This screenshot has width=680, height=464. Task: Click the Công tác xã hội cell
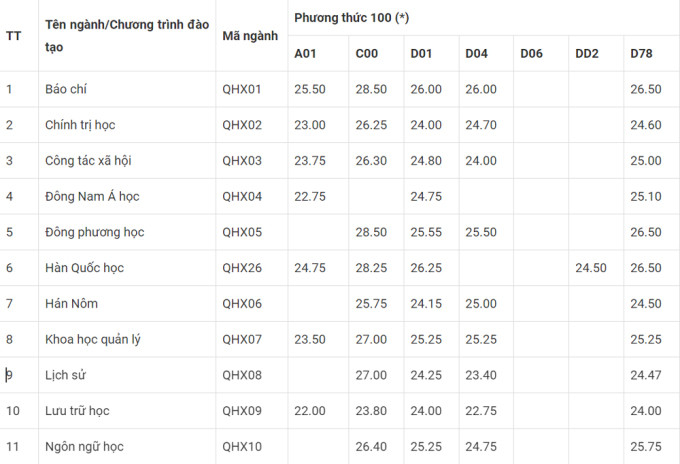tap(88, 160)
